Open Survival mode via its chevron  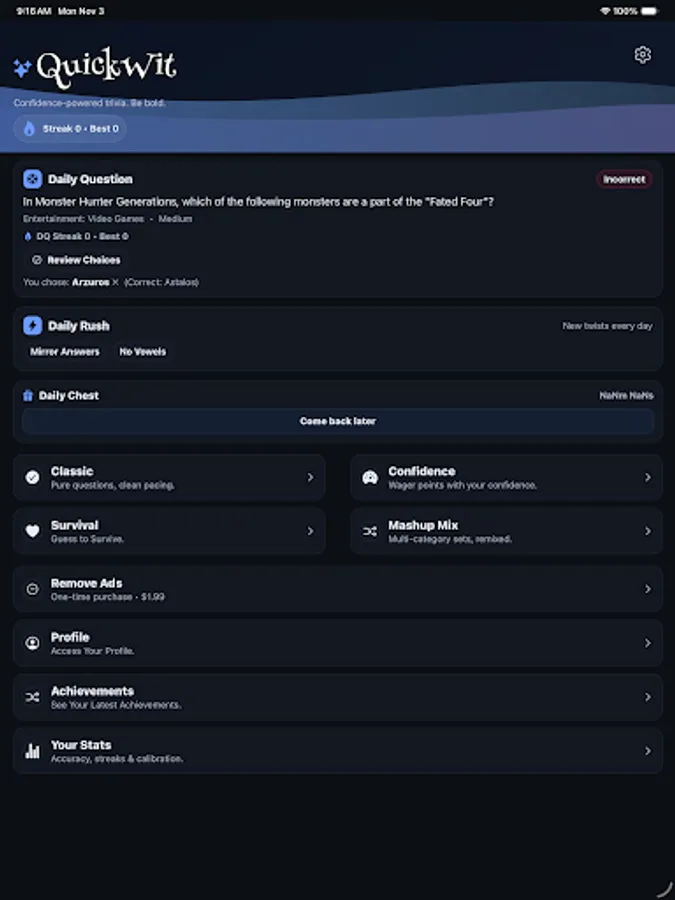(x=311, y=531)
